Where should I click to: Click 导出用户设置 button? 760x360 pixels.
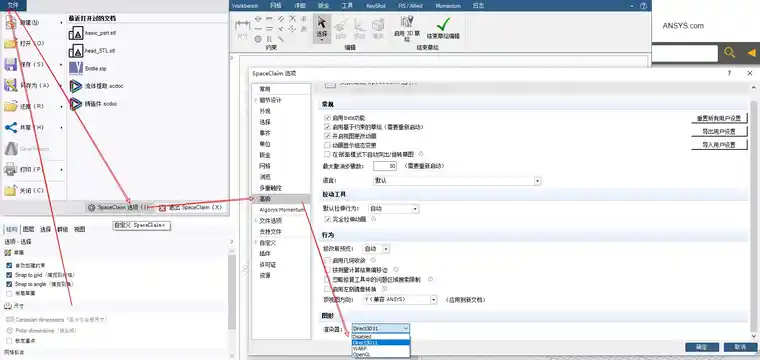719,132
